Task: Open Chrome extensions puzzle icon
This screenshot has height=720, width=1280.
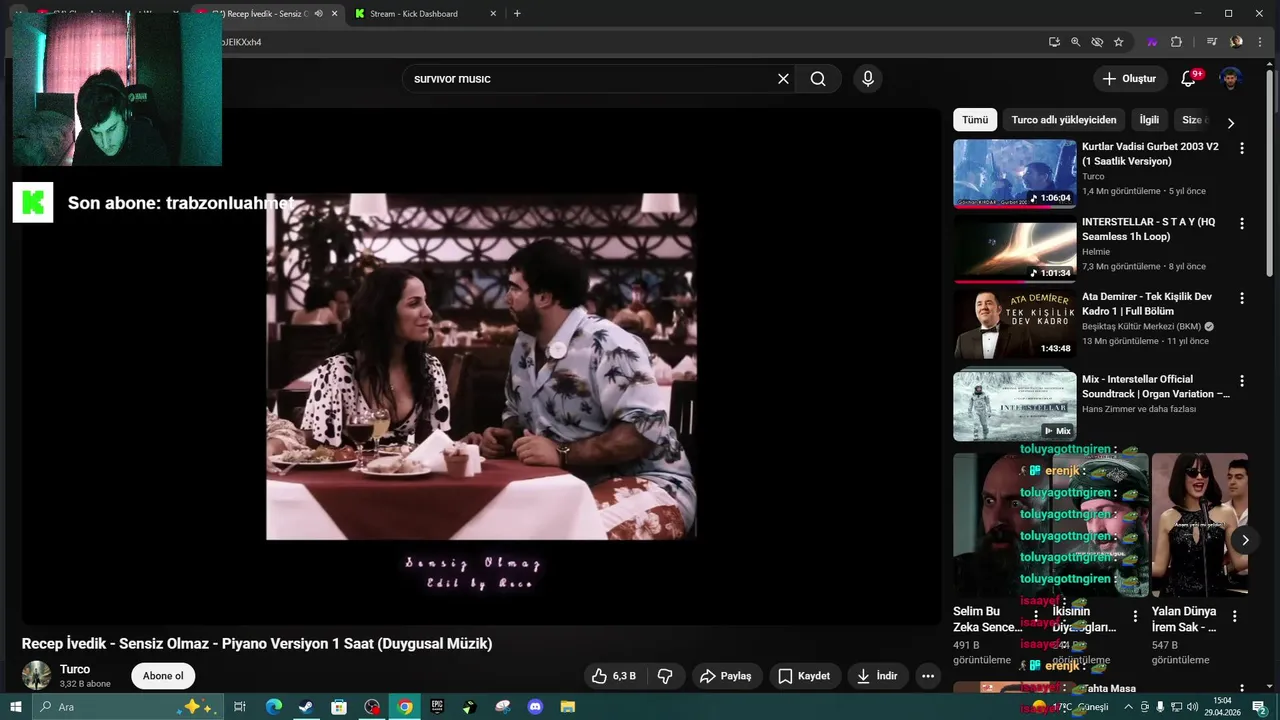Action: tap(1176, 42)
